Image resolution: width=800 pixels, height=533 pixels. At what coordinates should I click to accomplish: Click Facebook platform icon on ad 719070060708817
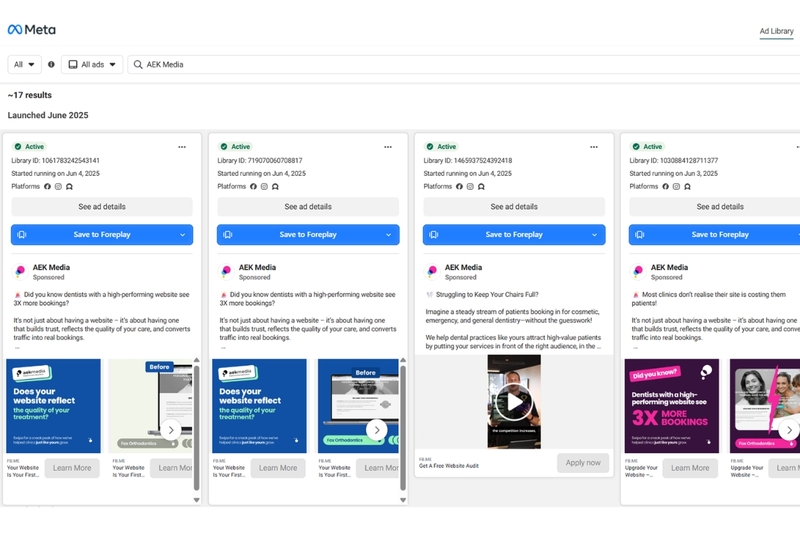coord(254,186)
